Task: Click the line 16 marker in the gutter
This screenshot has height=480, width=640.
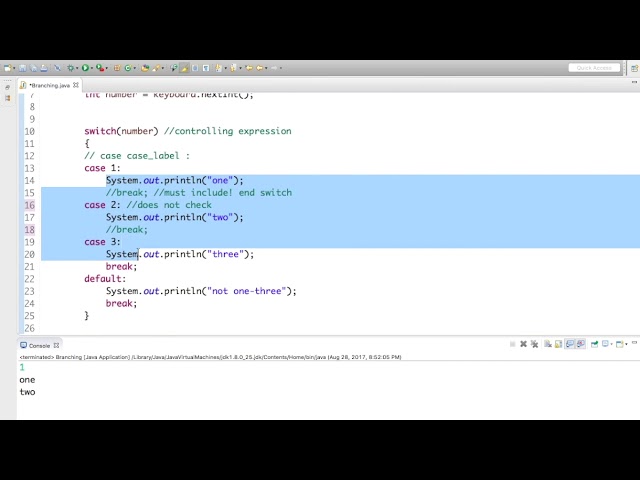Action: click(29, 205)
